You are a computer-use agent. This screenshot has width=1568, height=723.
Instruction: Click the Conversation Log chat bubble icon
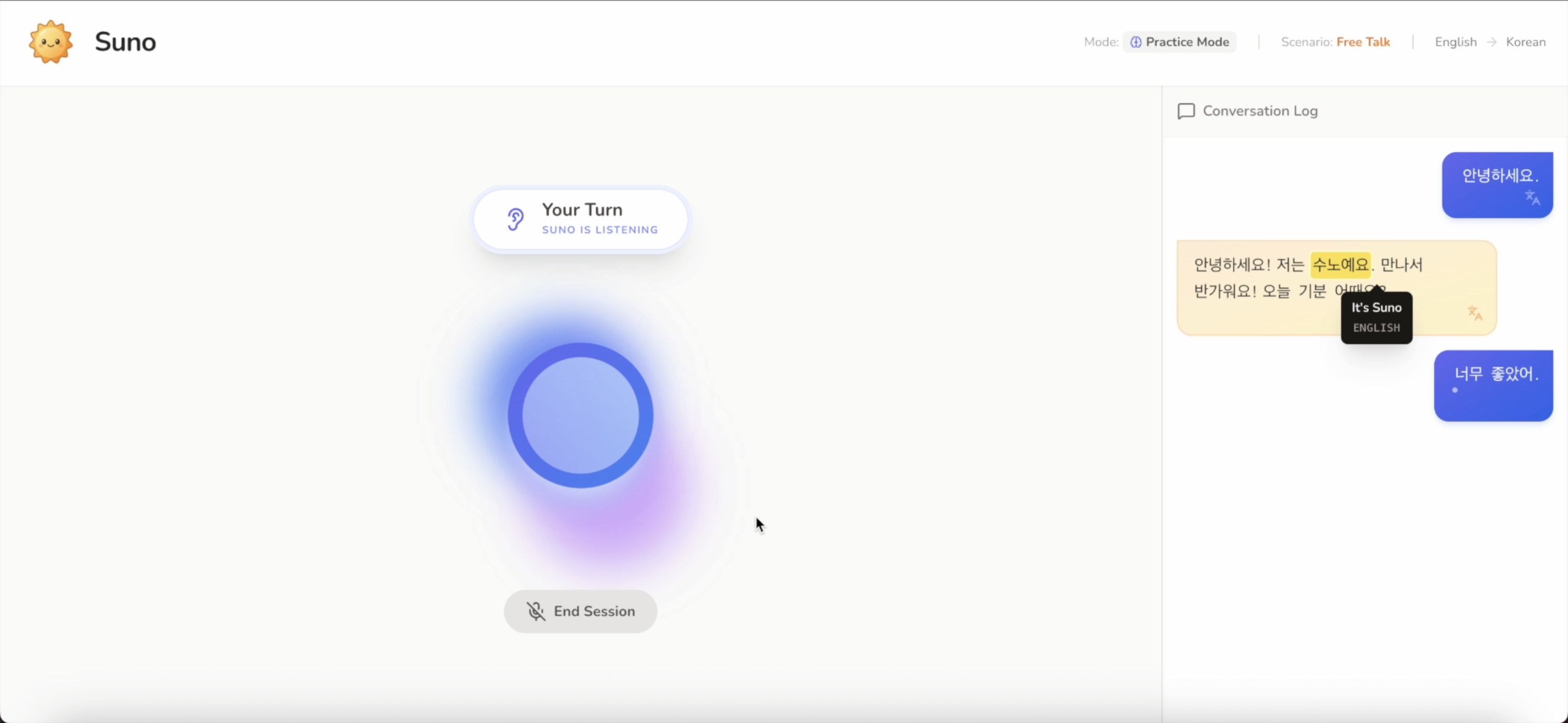point(1186,111)
